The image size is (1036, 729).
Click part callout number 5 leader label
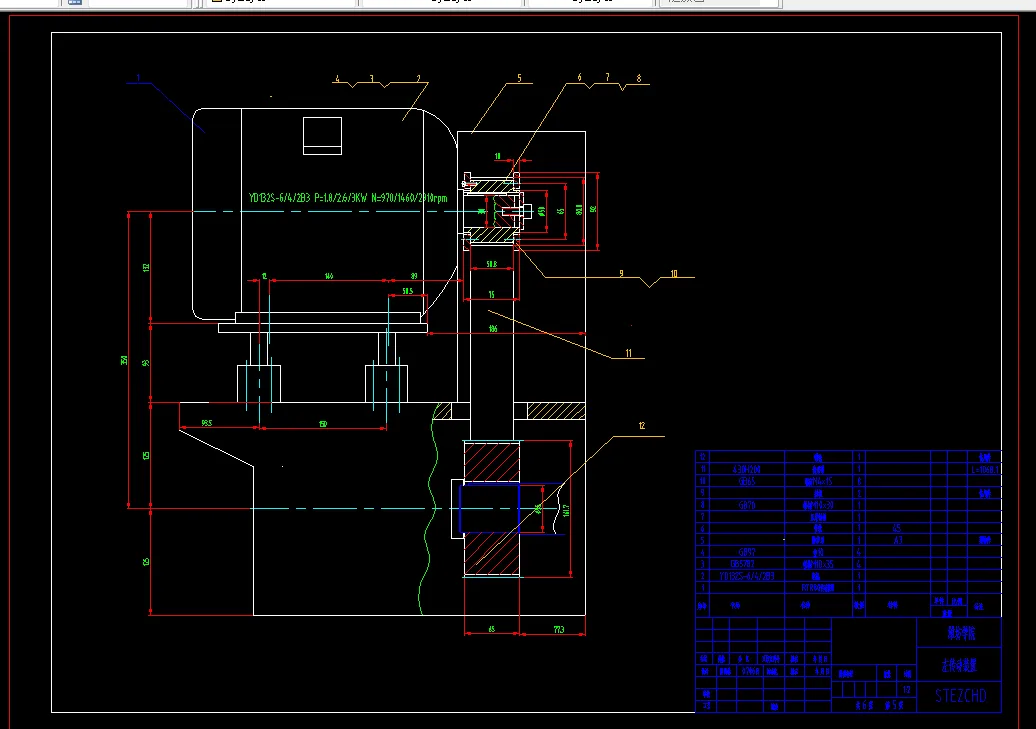[x=519, y=78]
